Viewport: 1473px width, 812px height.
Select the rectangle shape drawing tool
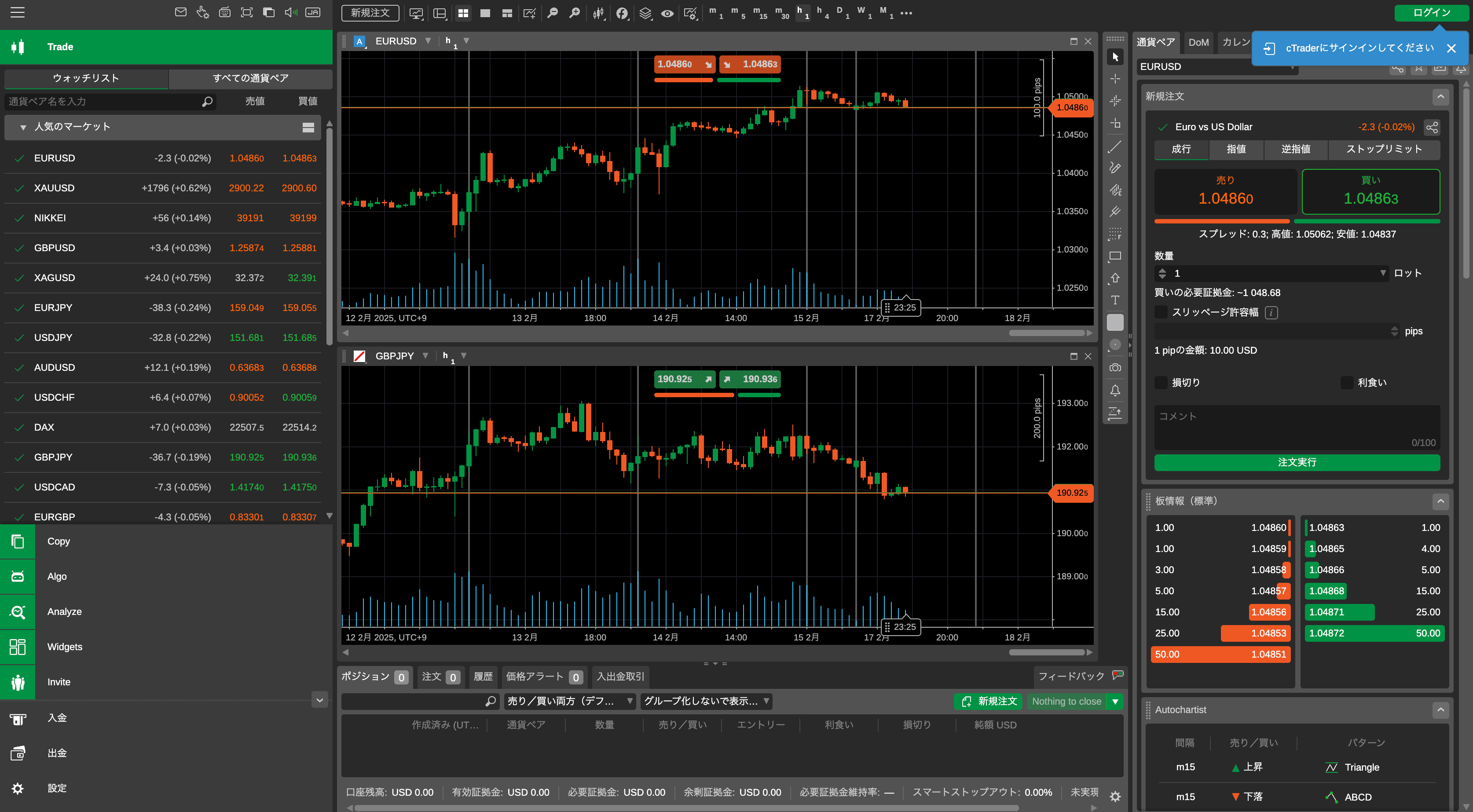point(1115,256)
